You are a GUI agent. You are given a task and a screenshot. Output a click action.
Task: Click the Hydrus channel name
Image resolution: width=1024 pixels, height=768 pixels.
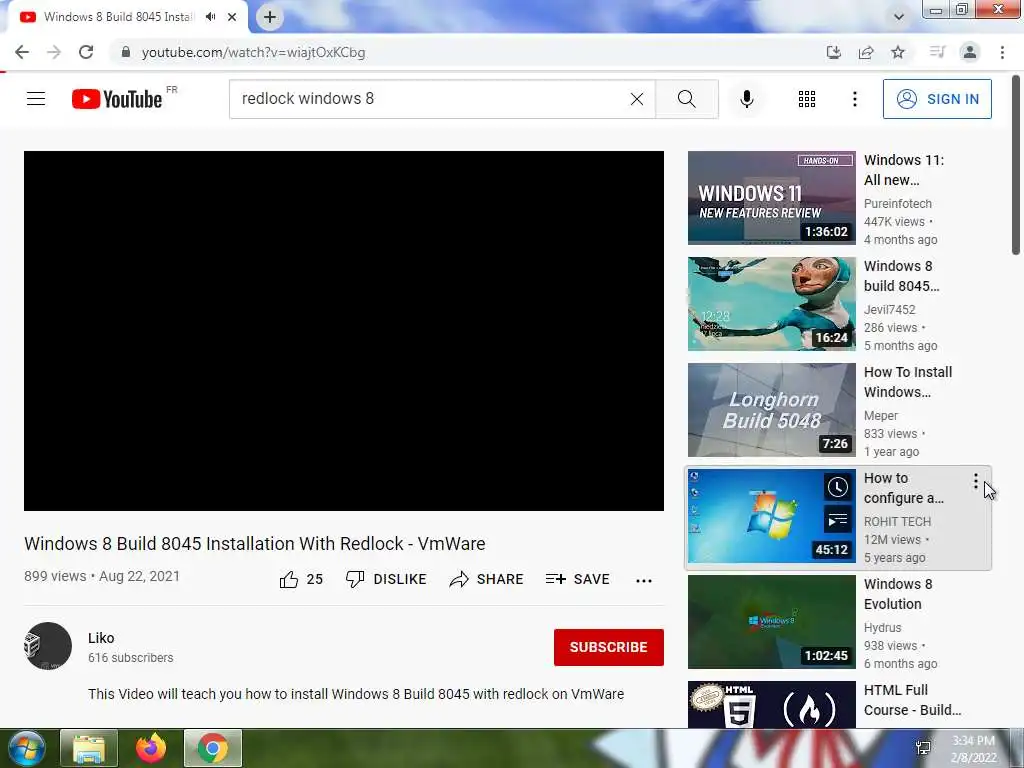(882, 628)
